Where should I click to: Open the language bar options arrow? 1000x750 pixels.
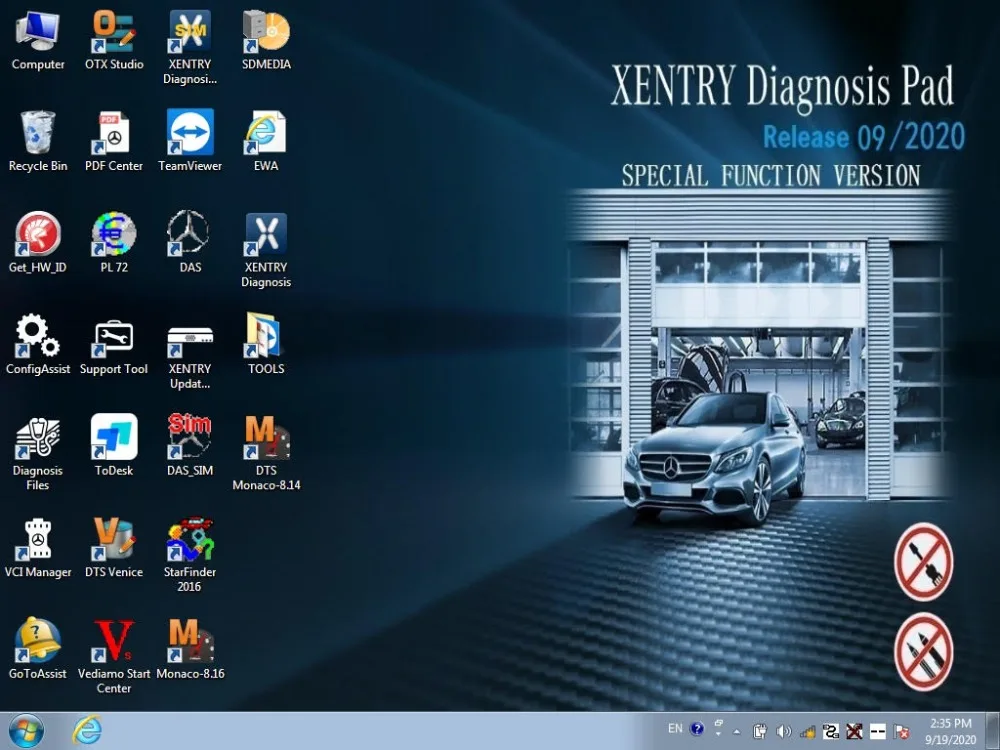[x=718, y=734]
